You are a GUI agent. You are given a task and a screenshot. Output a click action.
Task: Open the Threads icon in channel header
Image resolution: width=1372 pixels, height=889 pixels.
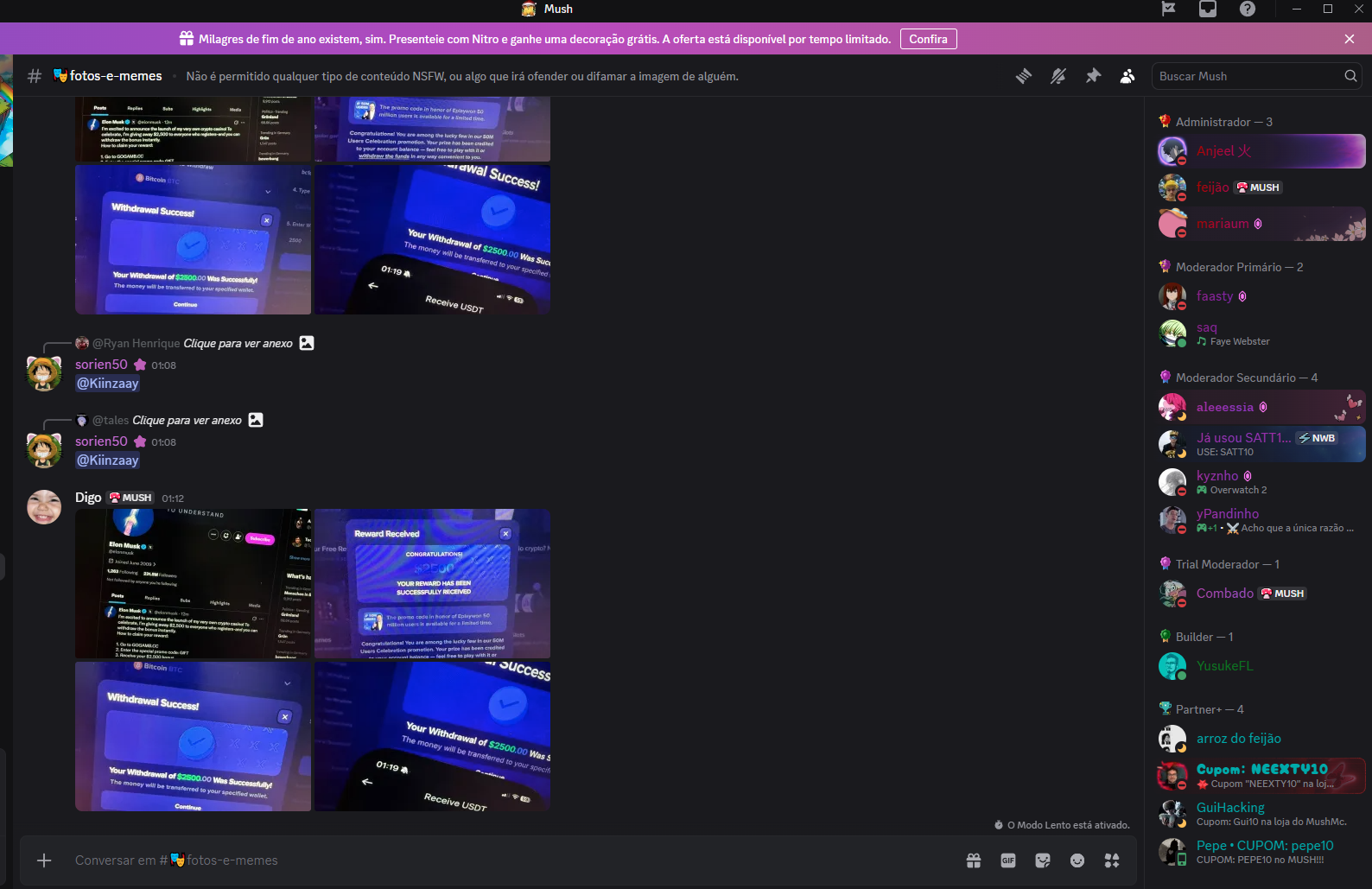pos(1024,76)
